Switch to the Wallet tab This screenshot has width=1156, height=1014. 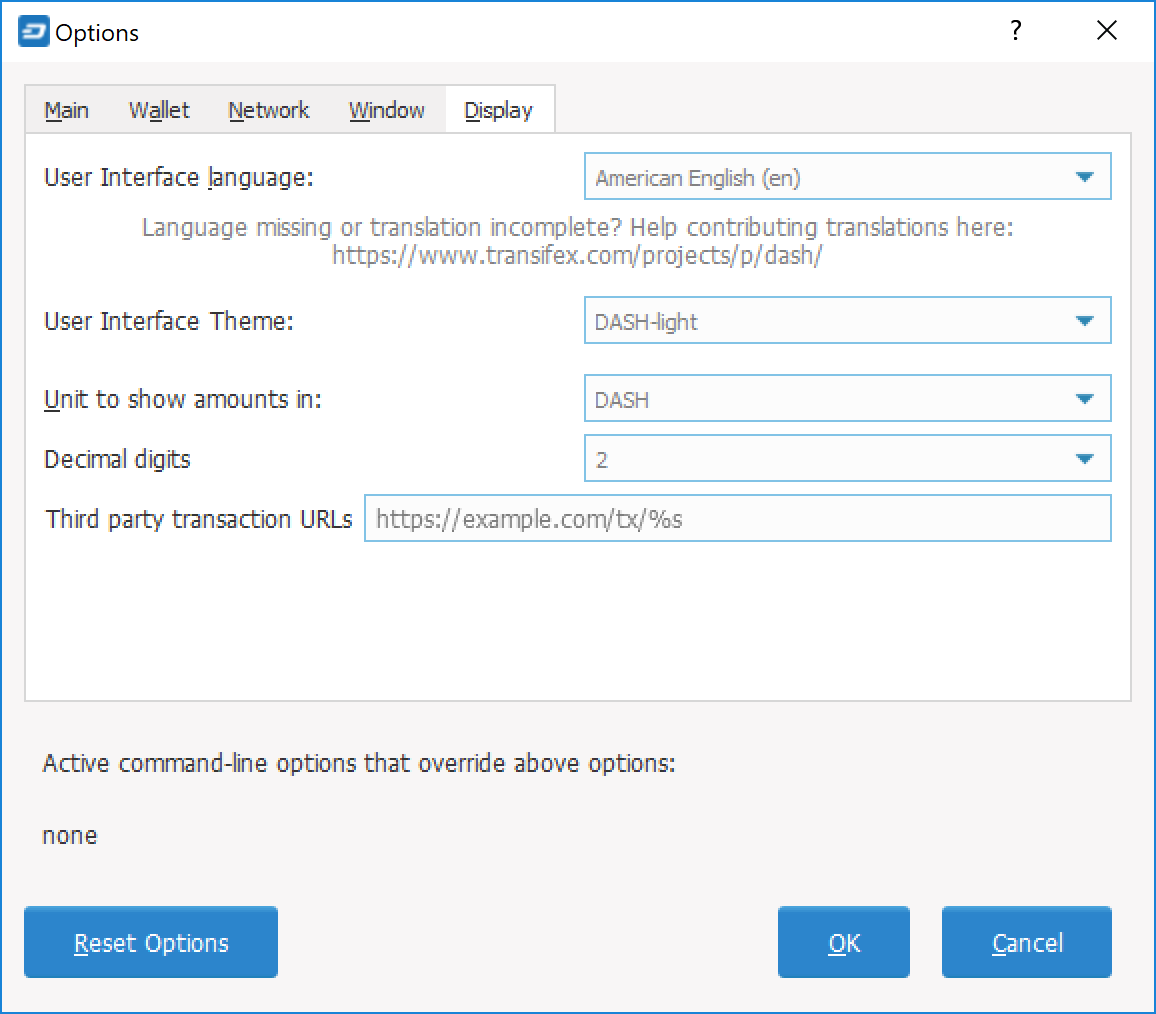[x=159, y=110]
